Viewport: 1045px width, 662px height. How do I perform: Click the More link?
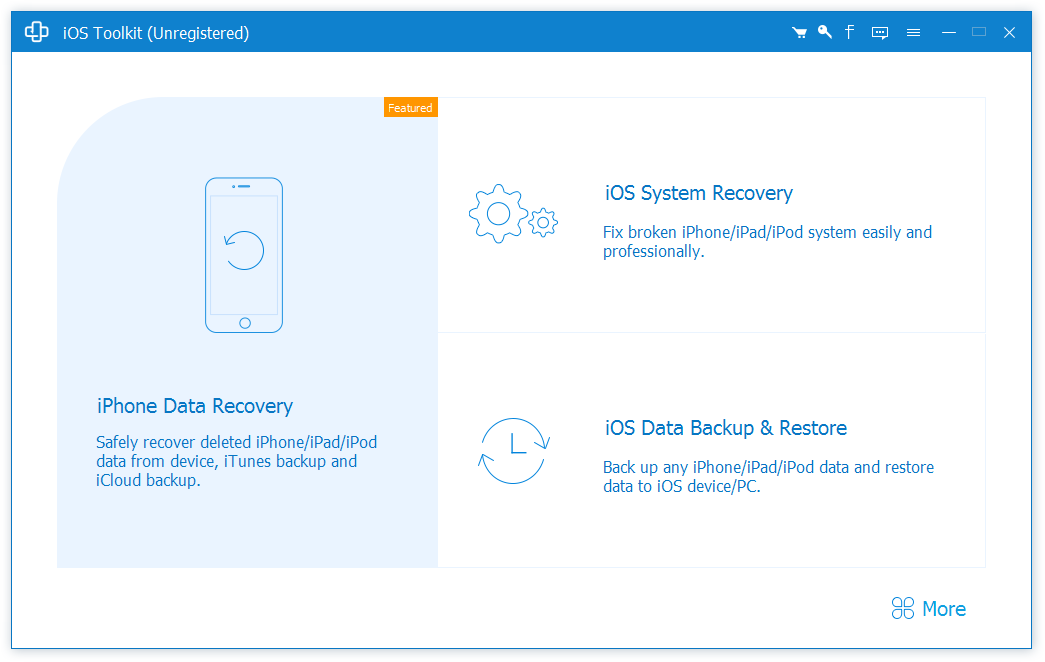click(944, 608)
